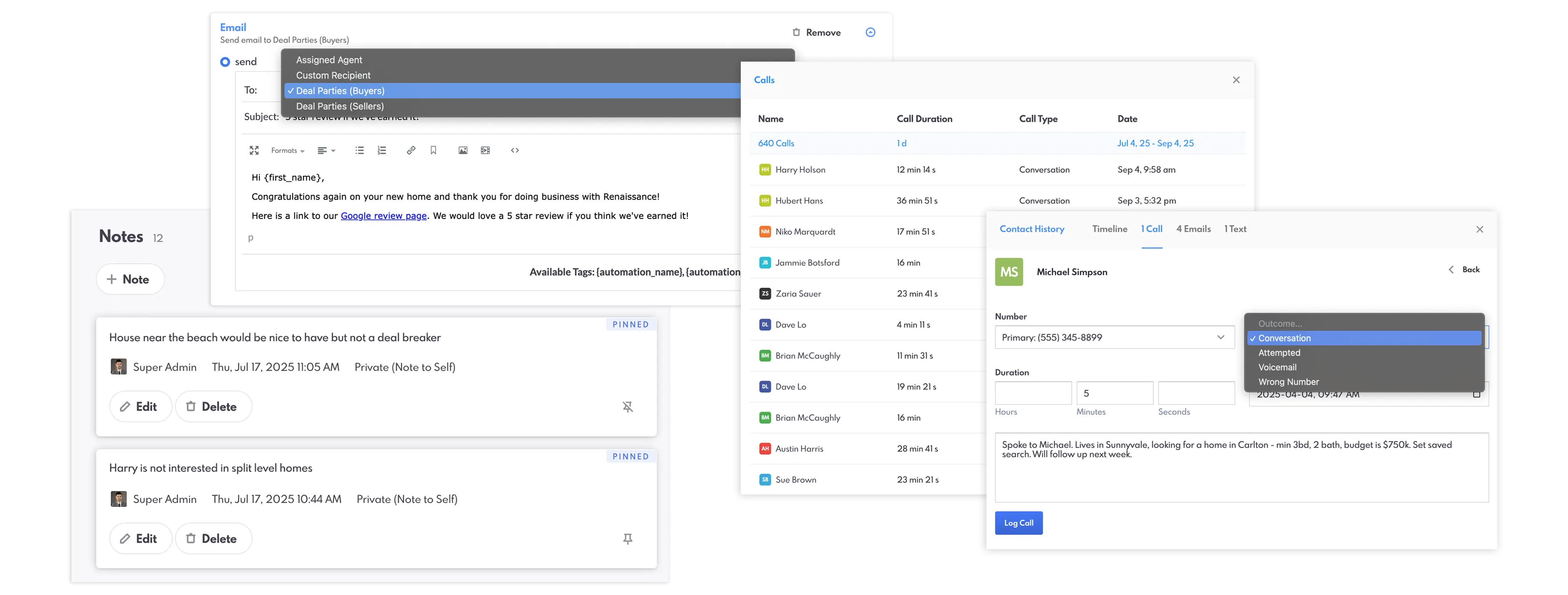Select Deal Parties (Sellers) option

(x=340, y=107)
